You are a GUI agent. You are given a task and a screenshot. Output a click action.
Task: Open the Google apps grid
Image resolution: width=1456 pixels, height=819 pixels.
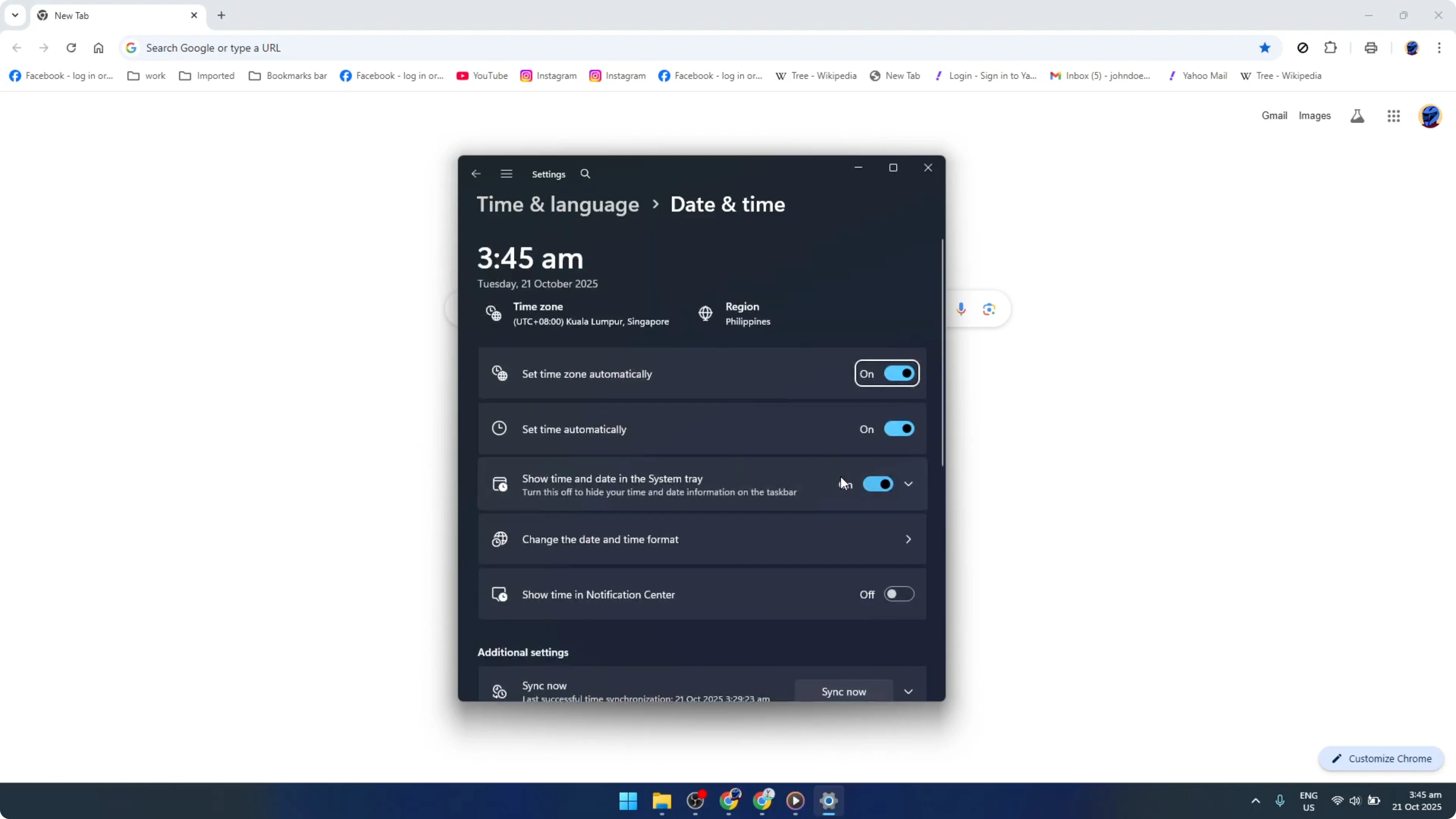point(1393,115)
